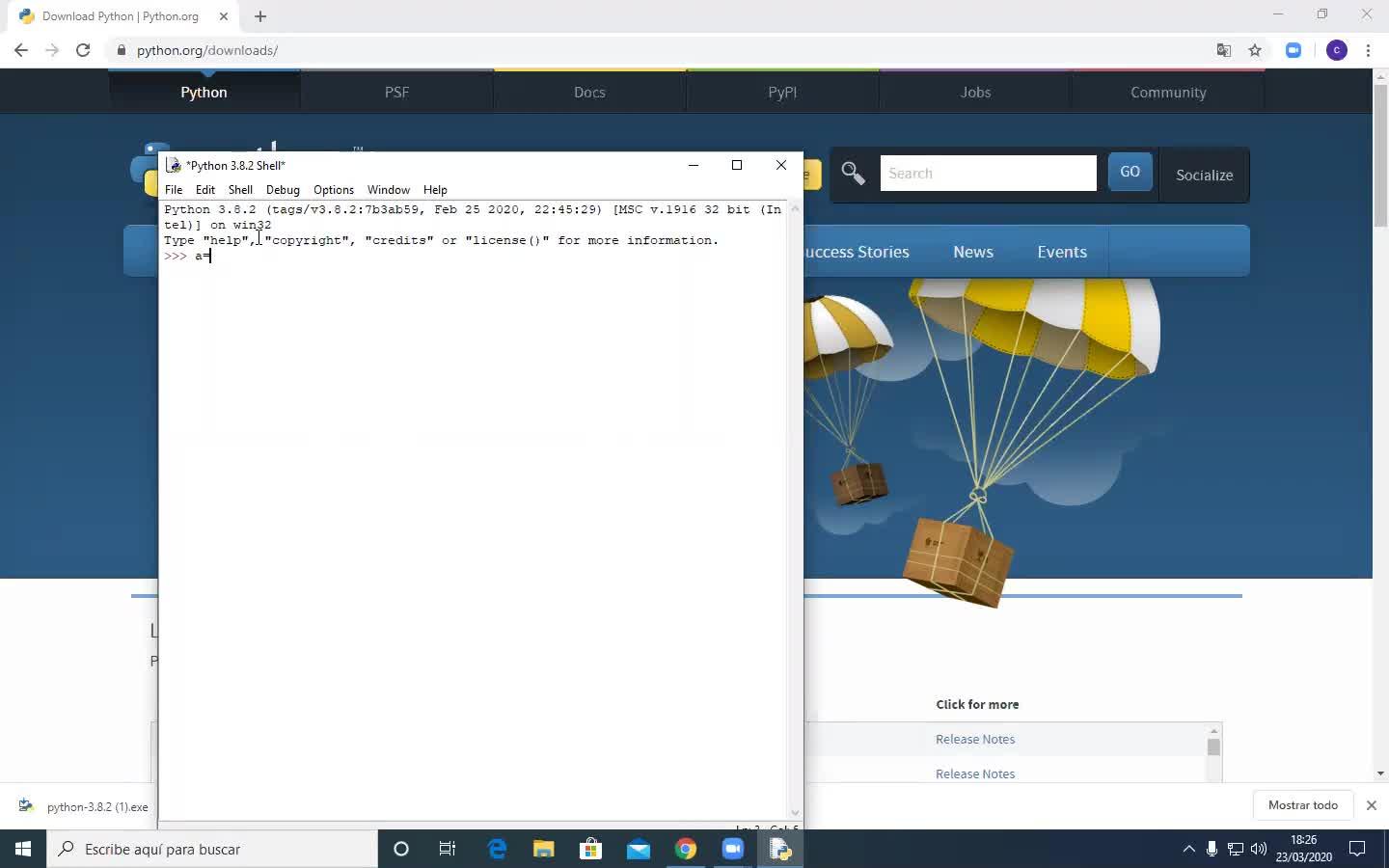
Task: Open the Help menu in Python Shell
Action: pyautogui.click(x=435, y=190)
